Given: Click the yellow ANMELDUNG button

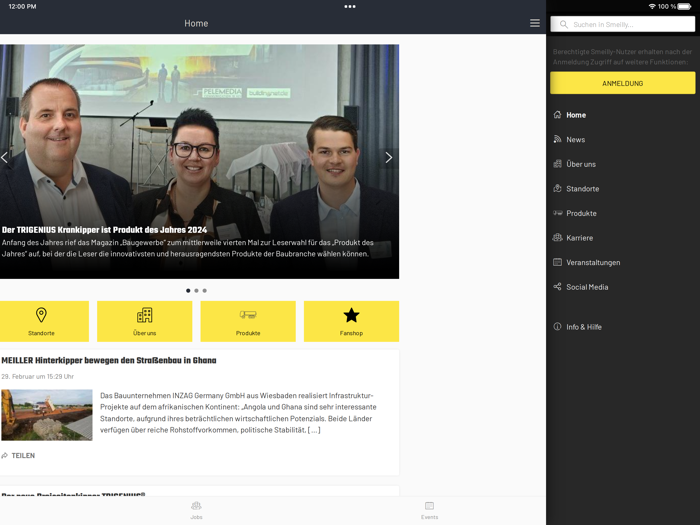Looking at the screenshot, I should pyautogui.click(x=622, y=83).
